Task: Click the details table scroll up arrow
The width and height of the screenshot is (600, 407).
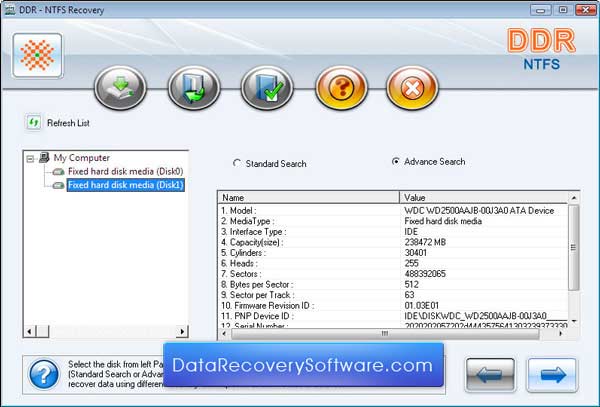Action: click(x=574, y=198)
